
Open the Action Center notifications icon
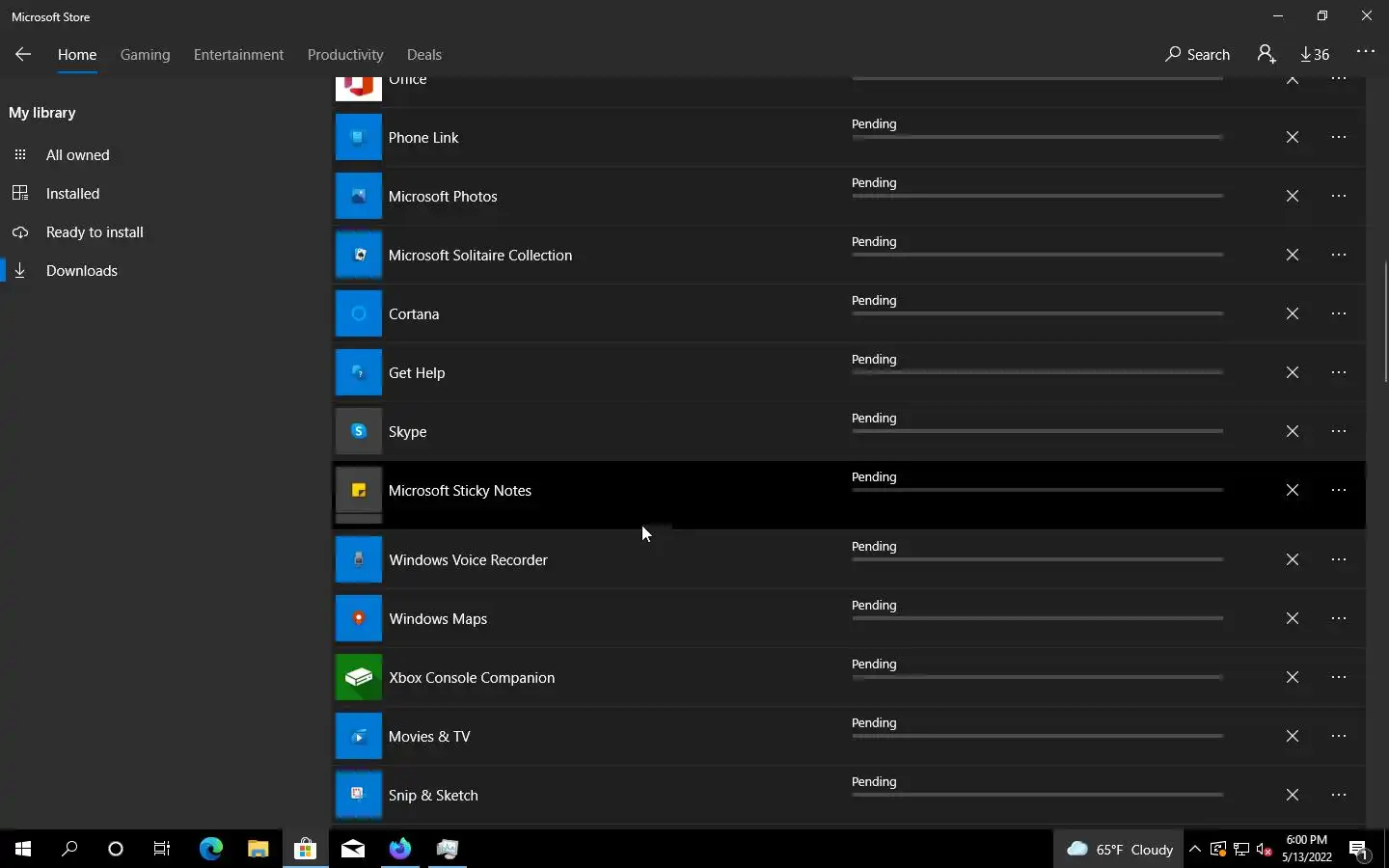[x=1360, y=850]
